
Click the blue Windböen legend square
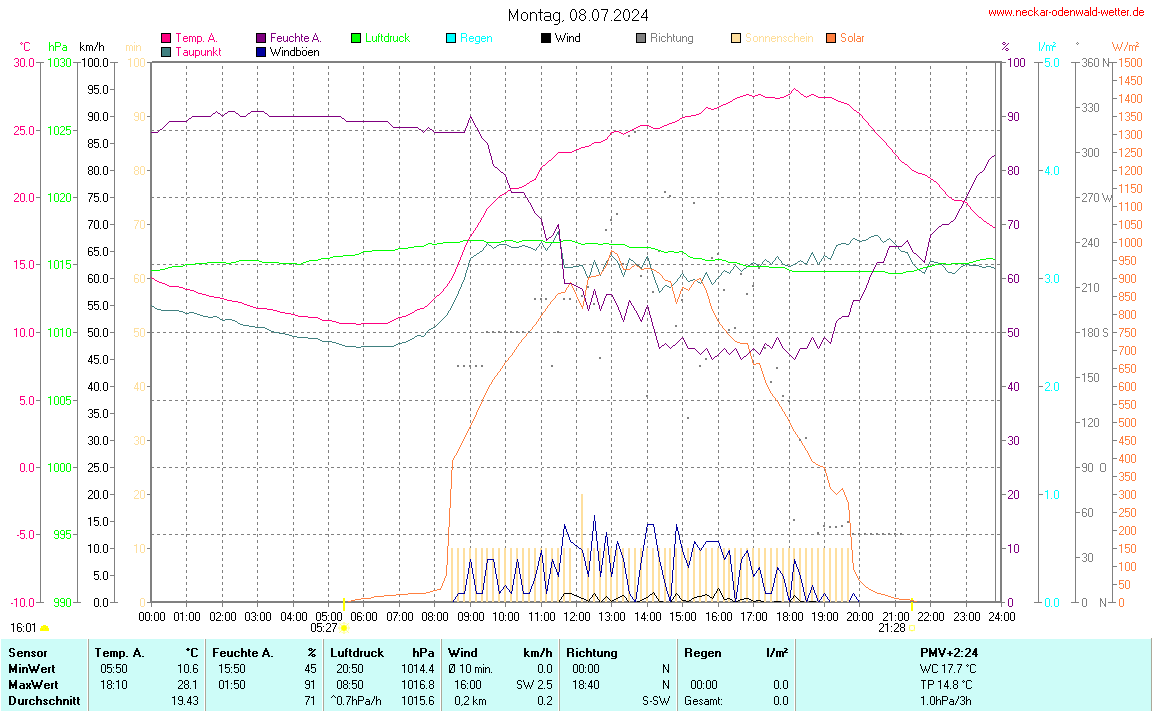[261, 51]
